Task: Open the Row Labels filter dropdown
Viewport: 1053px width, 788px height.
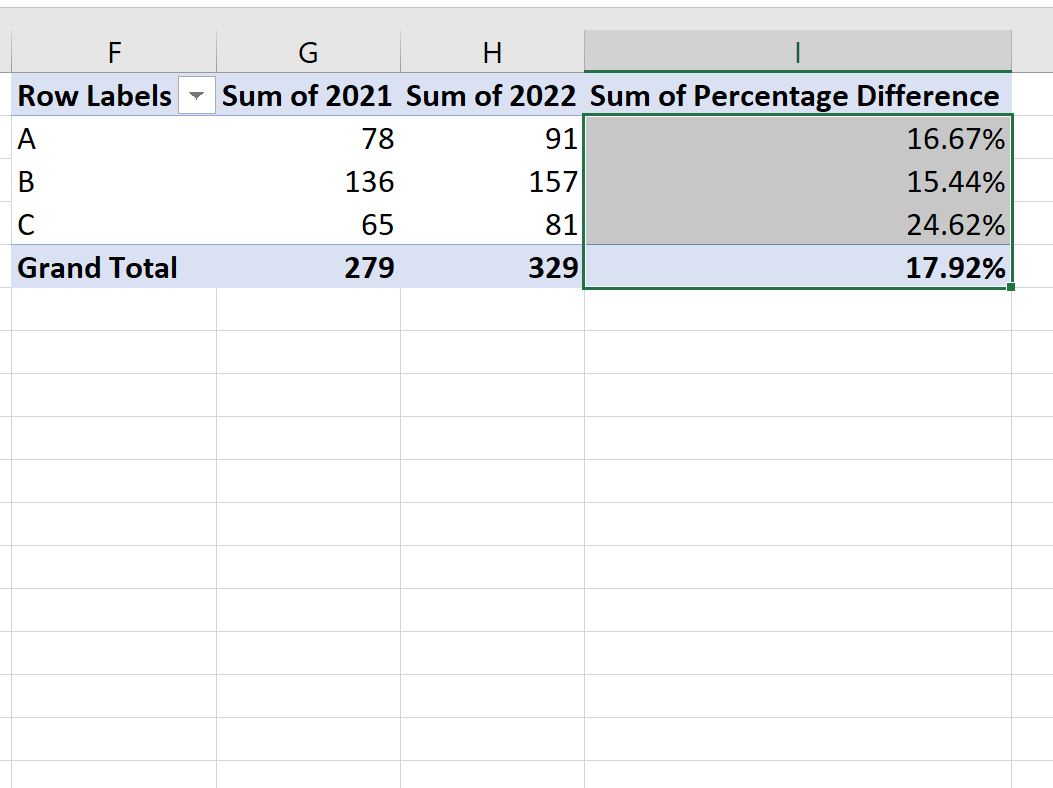Action: pos(196,96)
